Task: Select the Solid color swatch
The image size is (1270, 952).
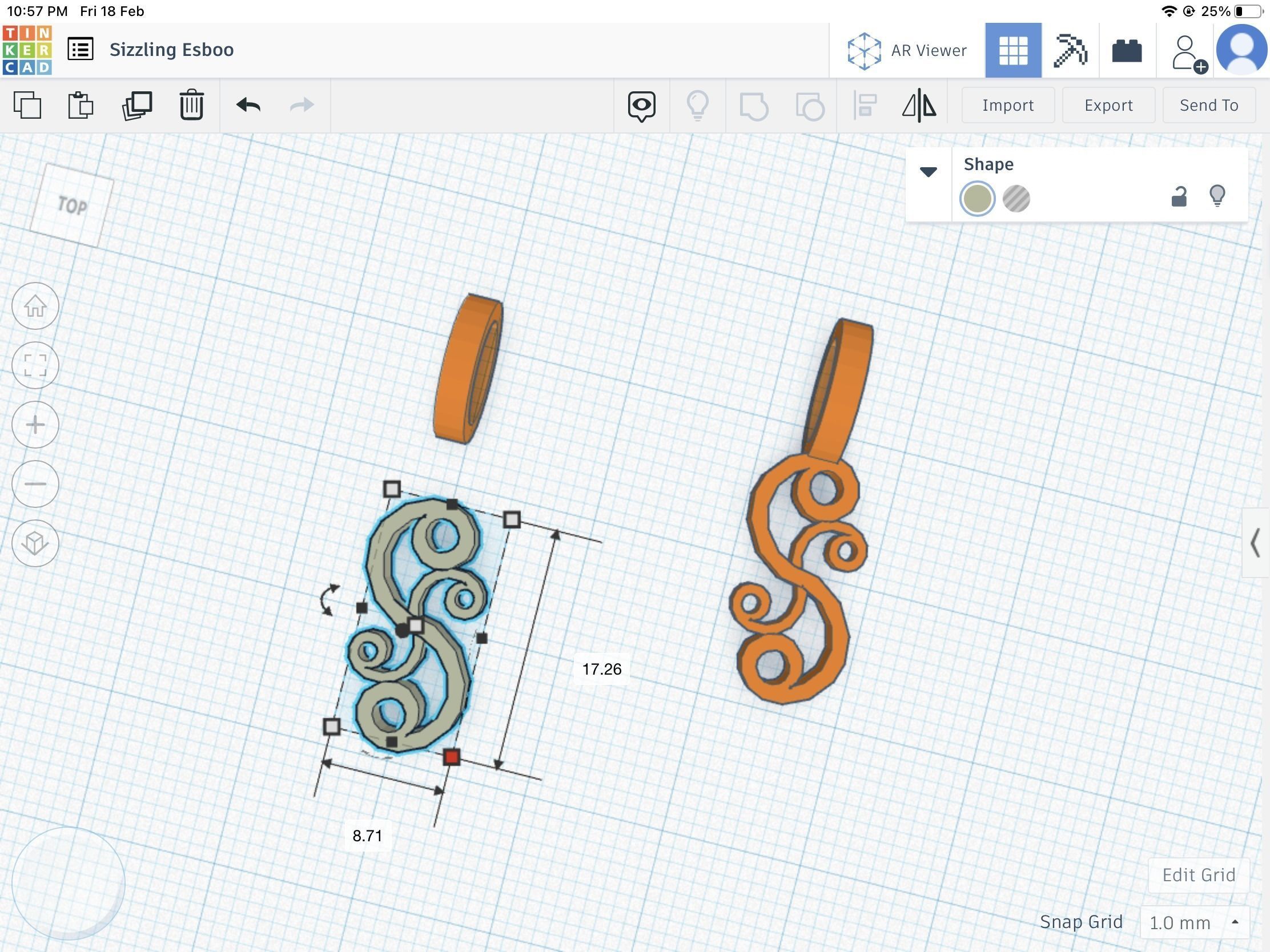Action: pos(977,199)
